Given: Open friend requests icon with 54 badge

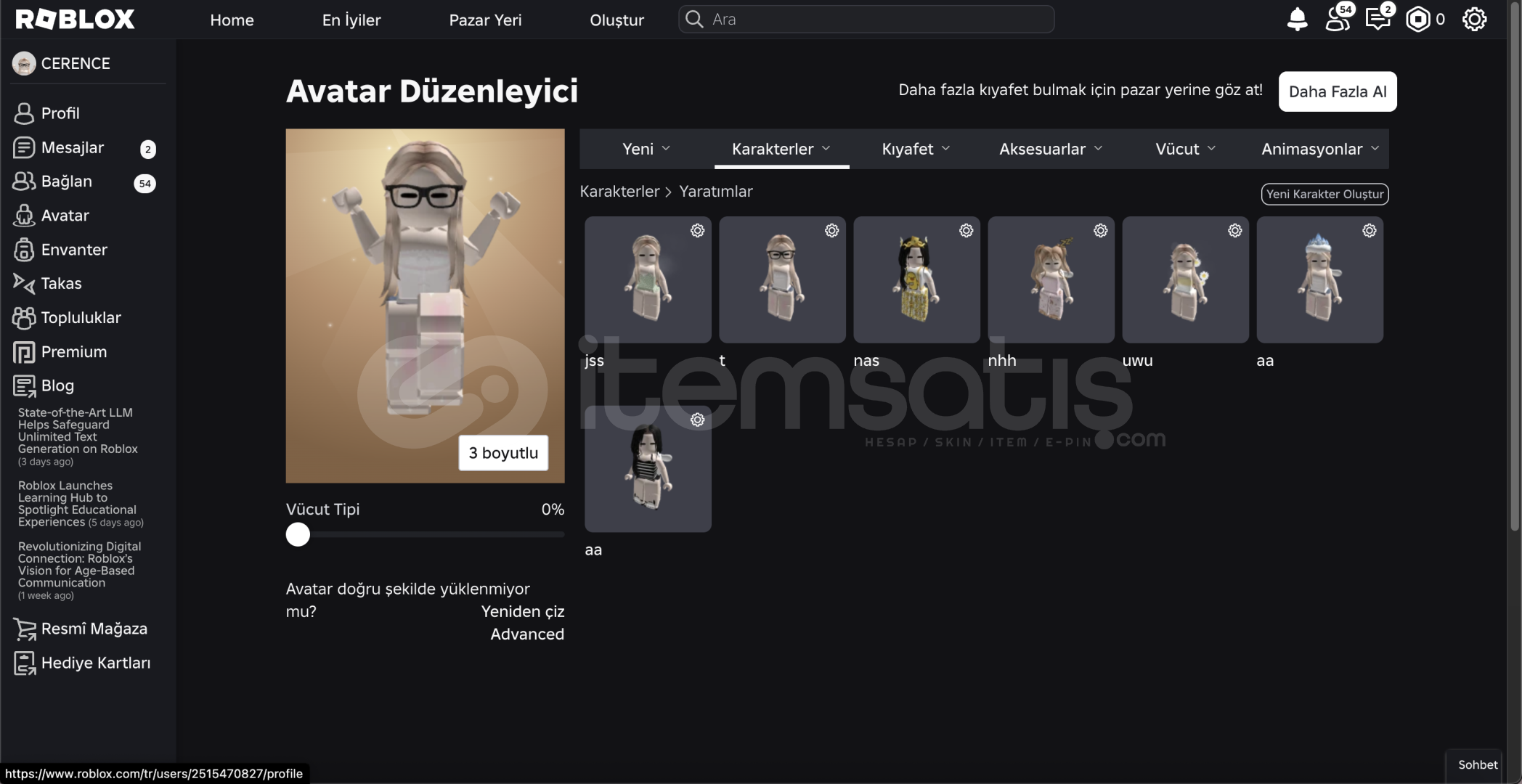Looking at the screenshot, I should pyautogui.click(x=1338, y=18).
